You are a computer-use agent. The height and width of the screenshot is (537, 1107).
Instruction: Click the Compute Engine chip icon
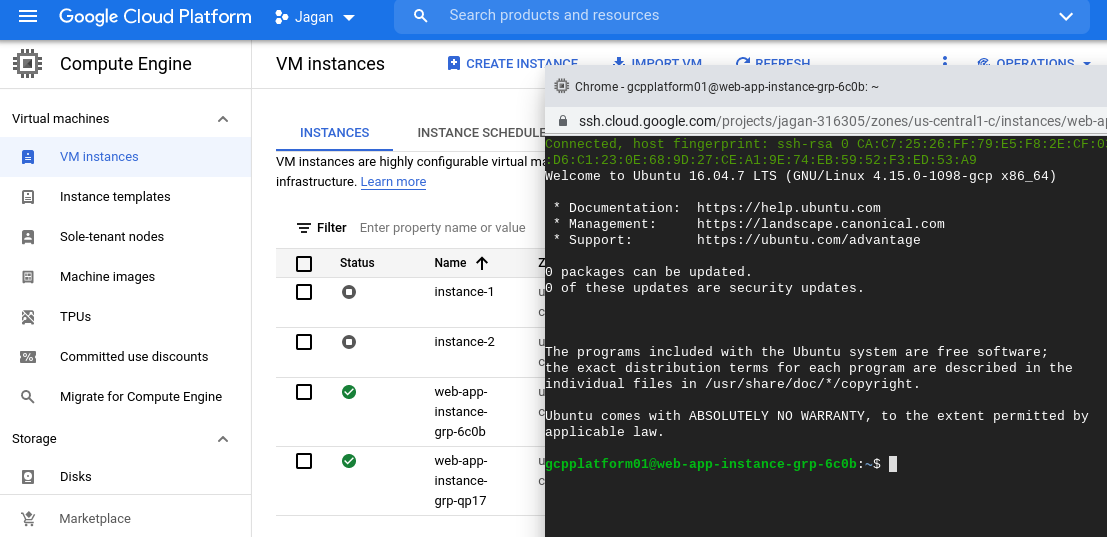point(27,64)
